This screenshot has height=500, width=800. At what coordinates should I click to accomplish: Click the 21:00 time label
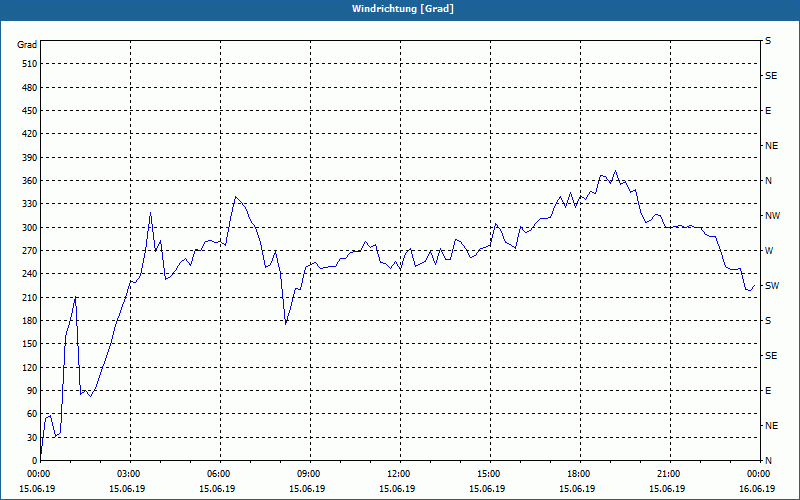(x=669, y=474)
